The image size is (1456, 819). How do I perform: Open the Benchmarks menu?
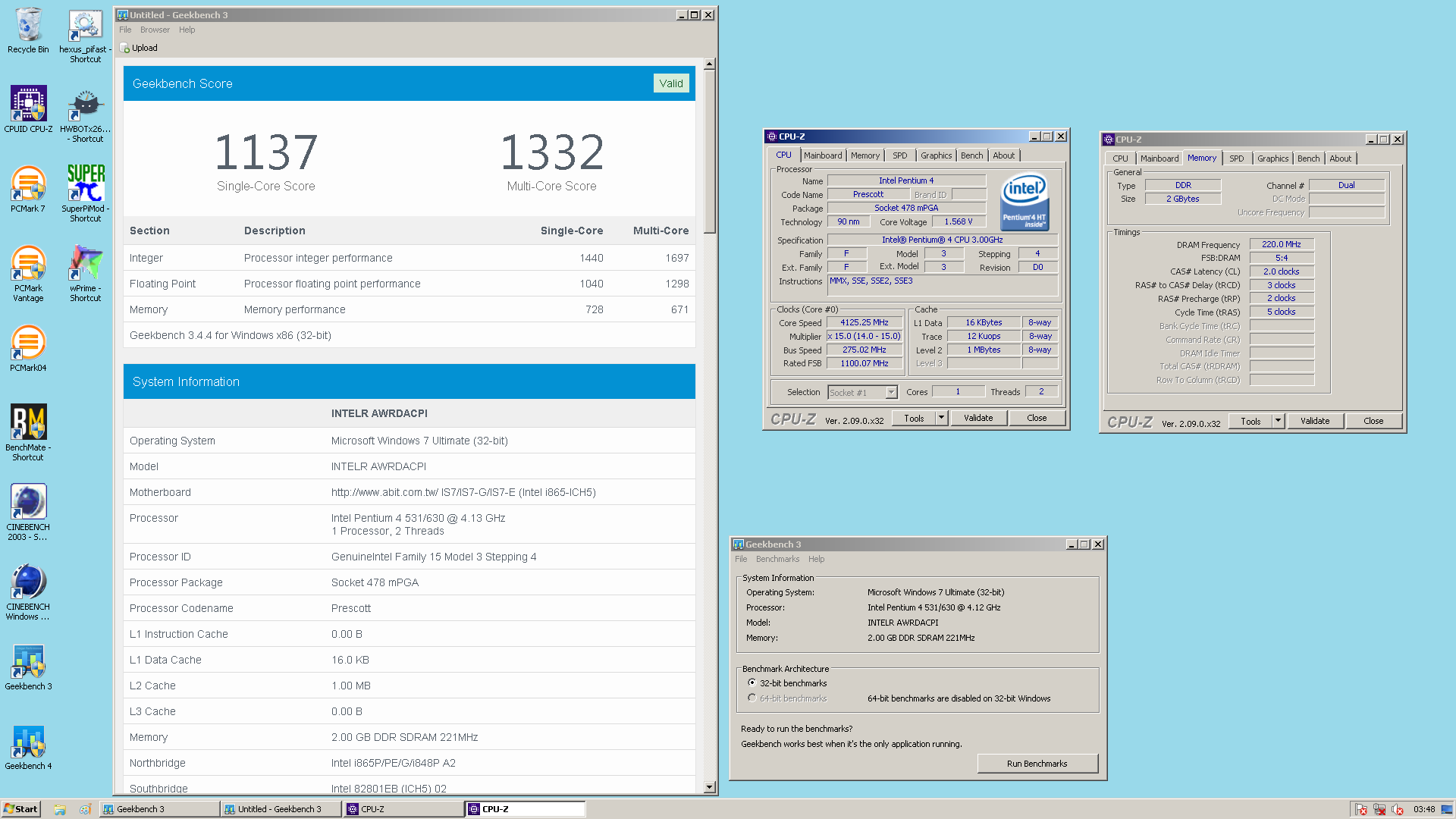click(777, 559)
